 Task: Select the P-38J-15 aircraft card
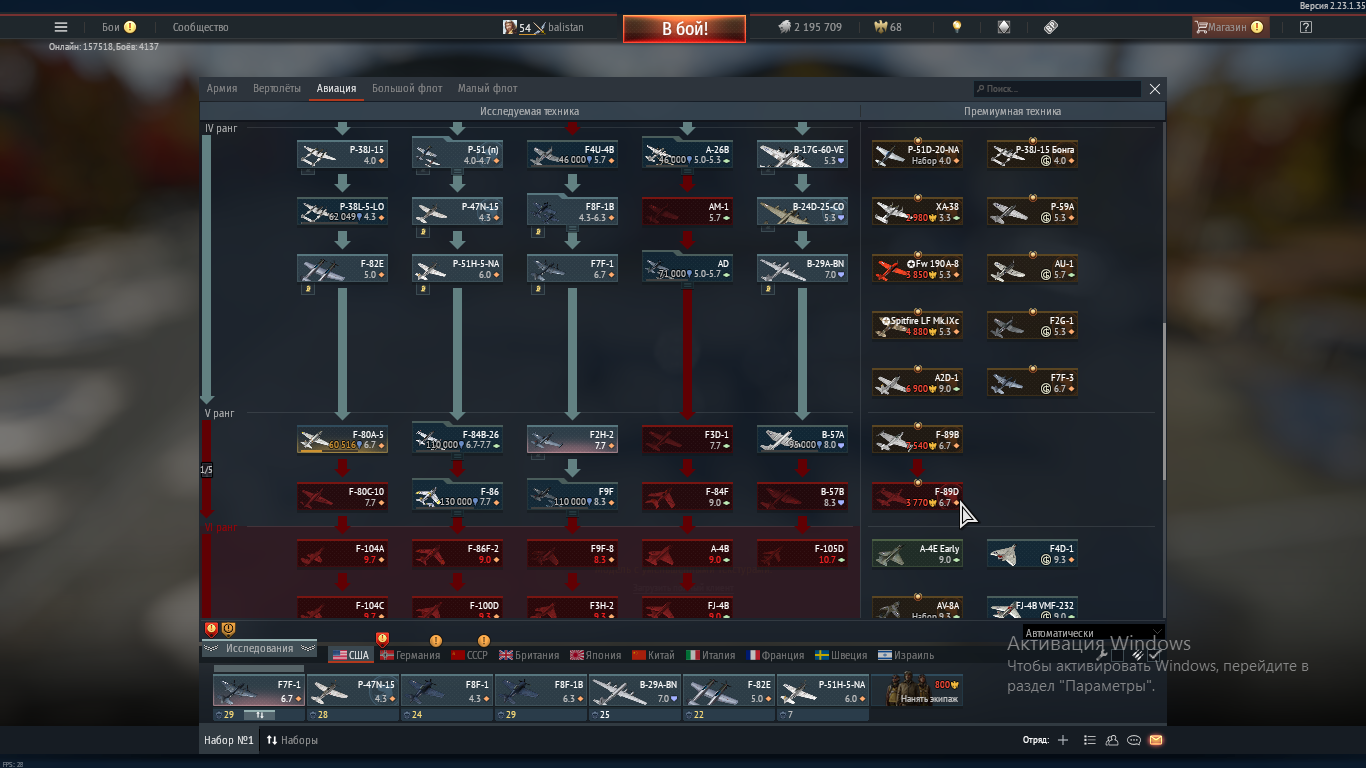point(342,155)
